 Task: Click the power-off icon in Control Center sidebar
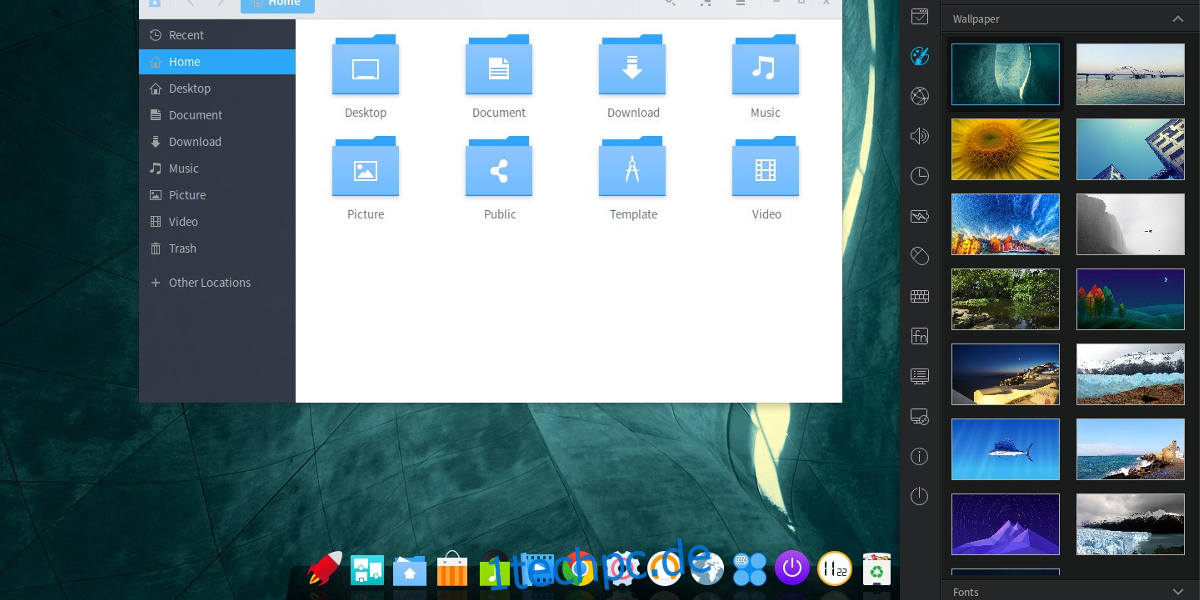pos(920,496)
